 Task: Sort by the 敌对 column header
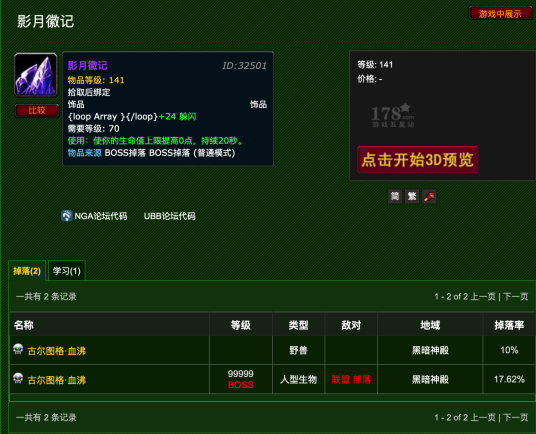351,325
